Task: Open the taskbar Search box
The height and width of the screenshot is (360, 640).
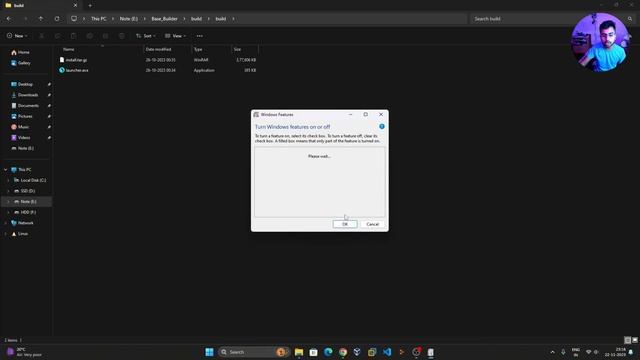Action: (x=253, y=352)
